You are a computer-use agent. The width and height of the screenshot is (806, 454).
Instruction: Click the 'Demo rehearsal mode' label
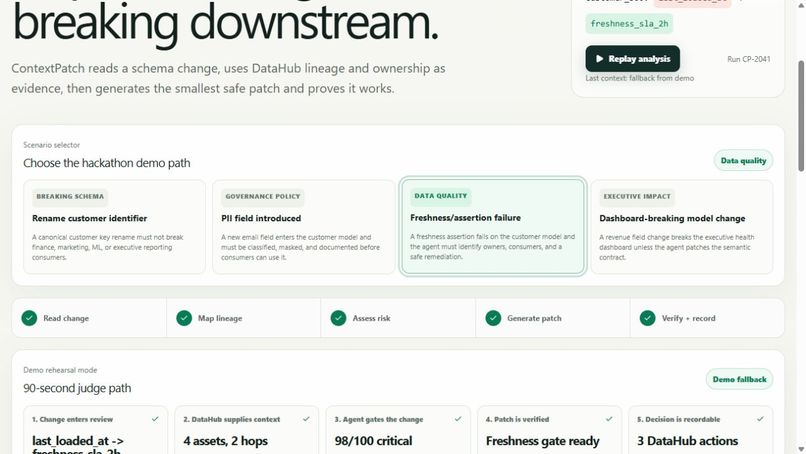point(60,370)
